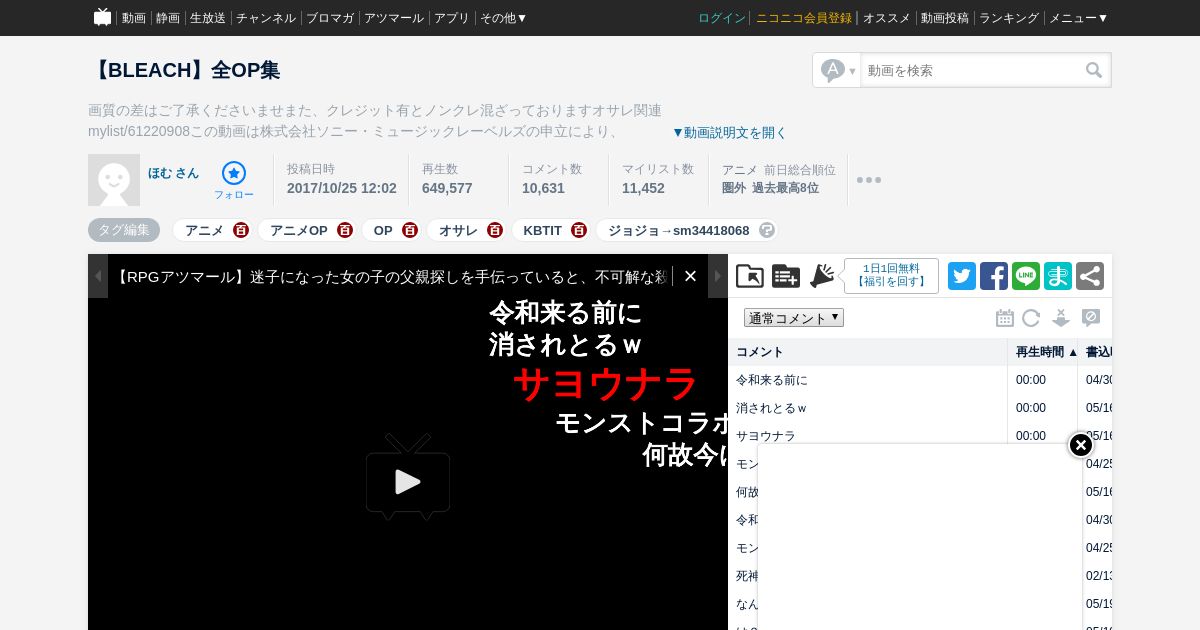Click the magnifier search icon
Image resolution: width=1200 pixels, height=630 pixels.
pos(1094,70)
